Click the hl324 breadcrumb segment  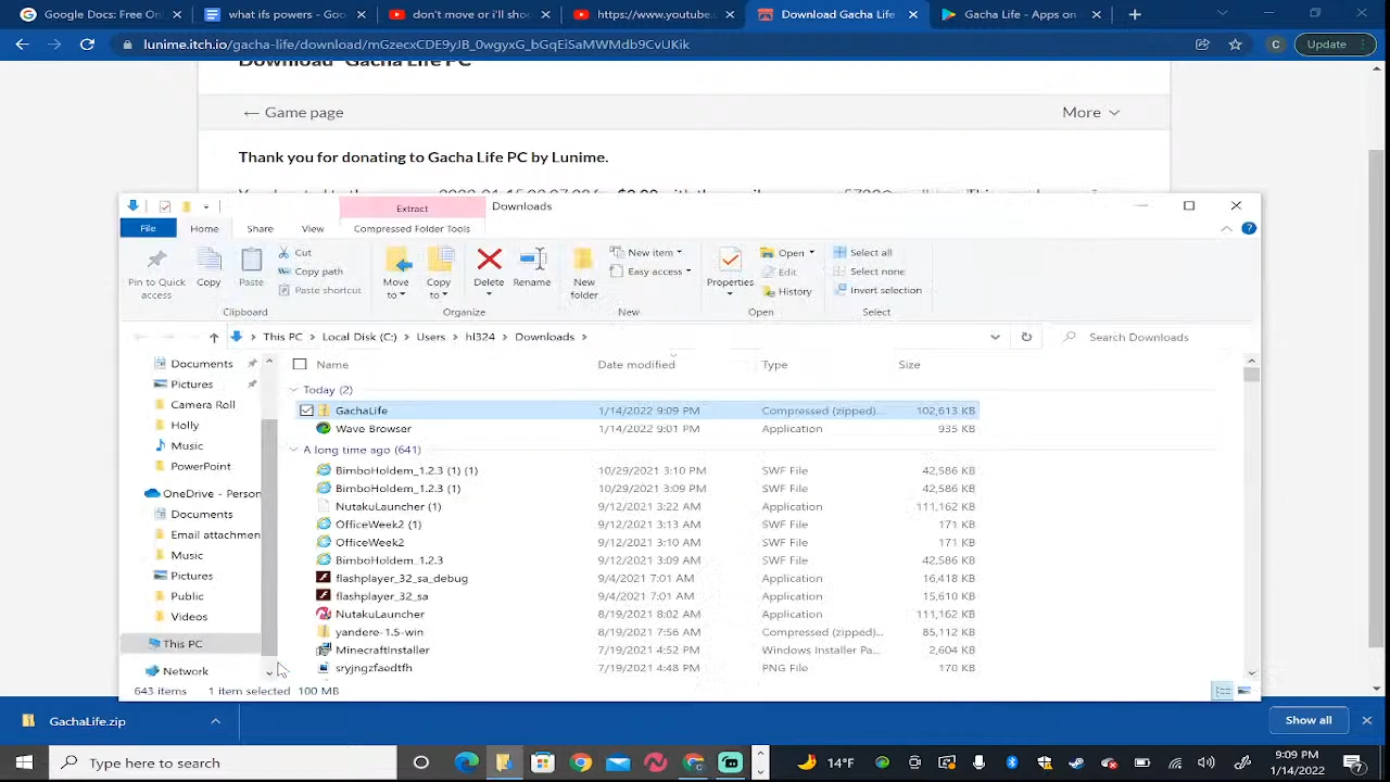click(480, 337)
